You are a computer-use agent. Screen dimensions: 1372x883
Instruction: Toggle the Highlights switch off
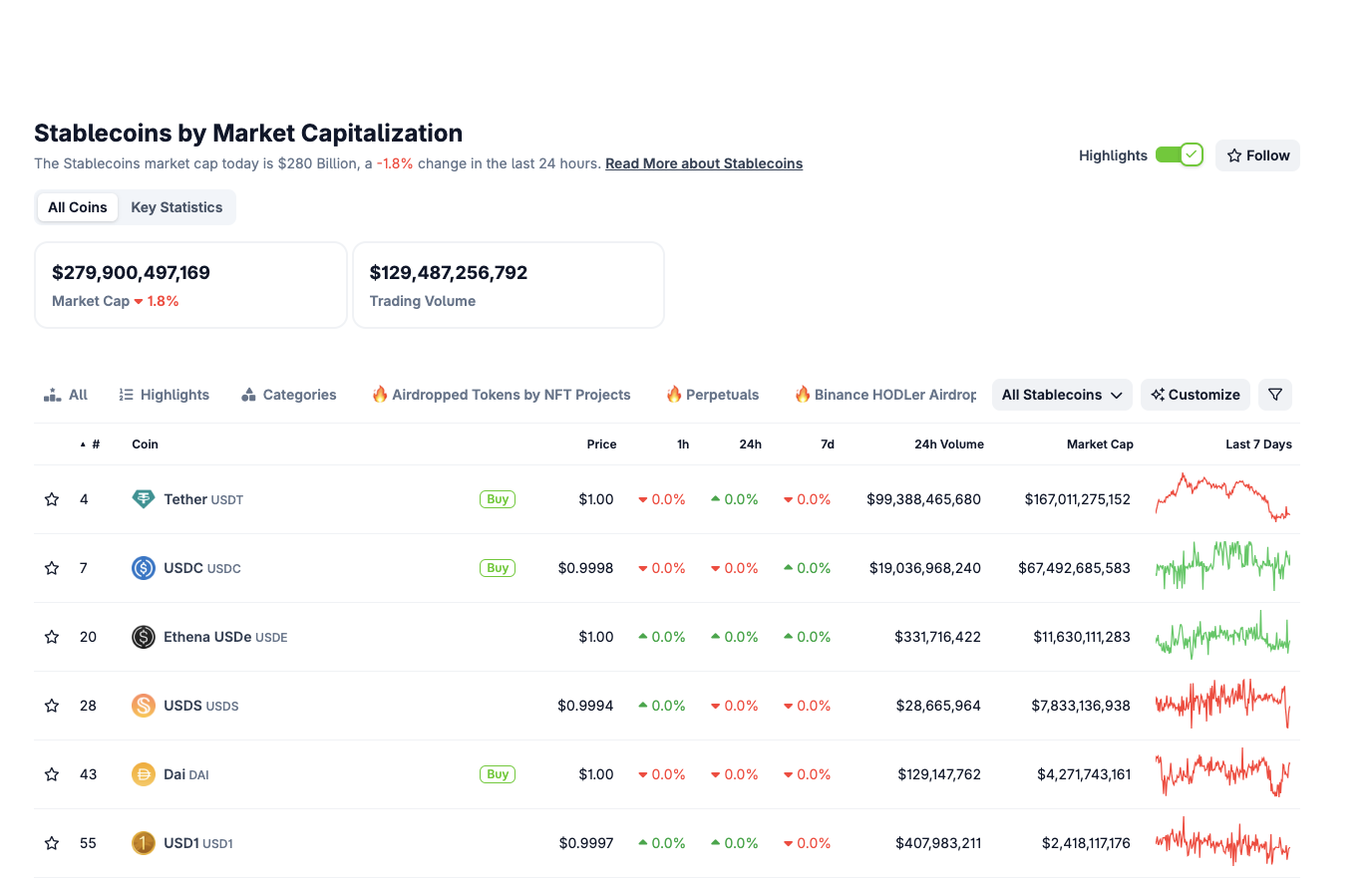[x=1180, y=154]
